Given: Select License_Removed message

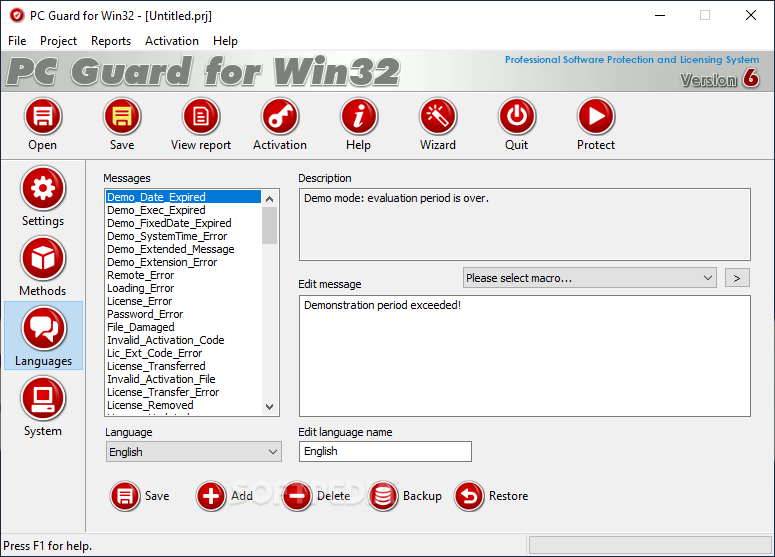Looking at the screenshot, I should coord(183,405).
